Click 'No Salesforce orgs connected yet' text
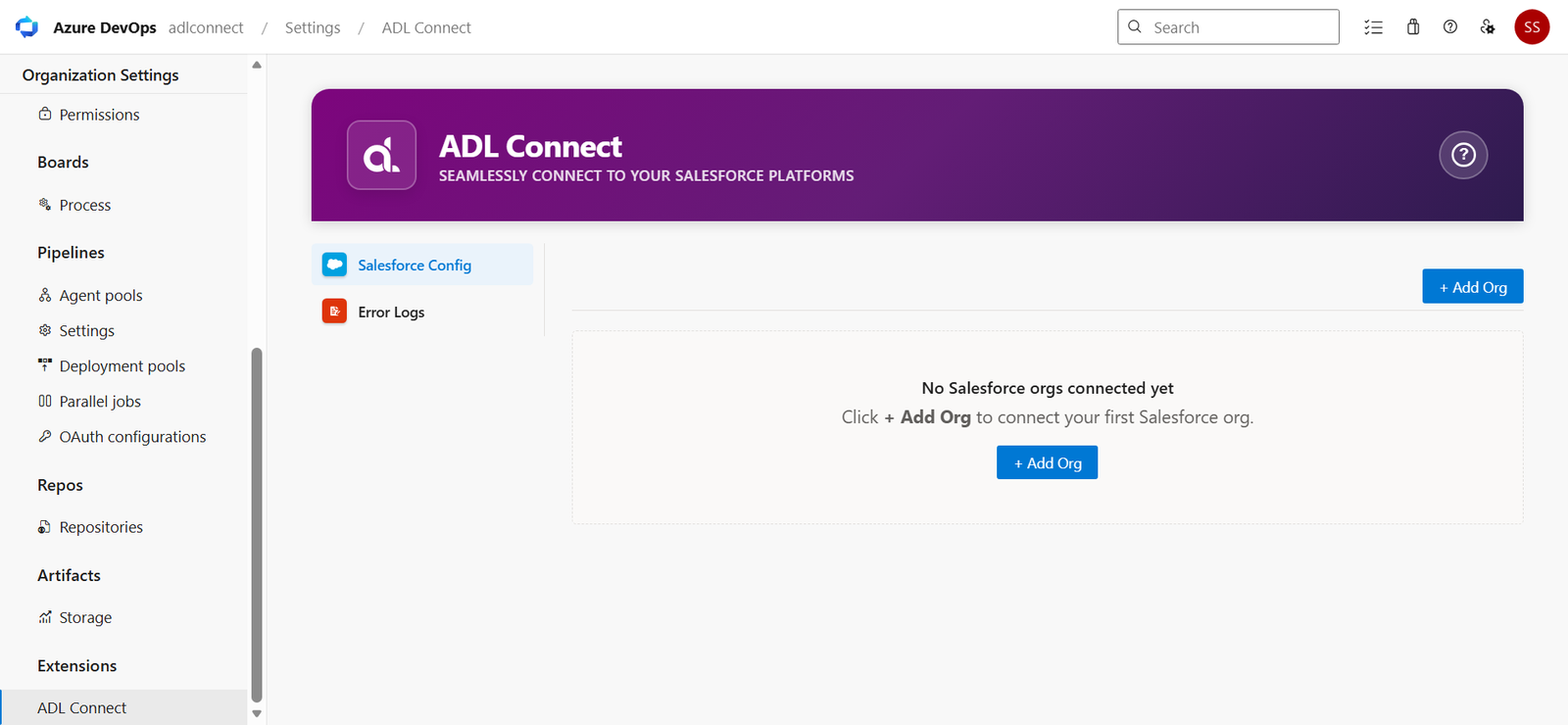The image size is (1568, 725). (1048, 388)
